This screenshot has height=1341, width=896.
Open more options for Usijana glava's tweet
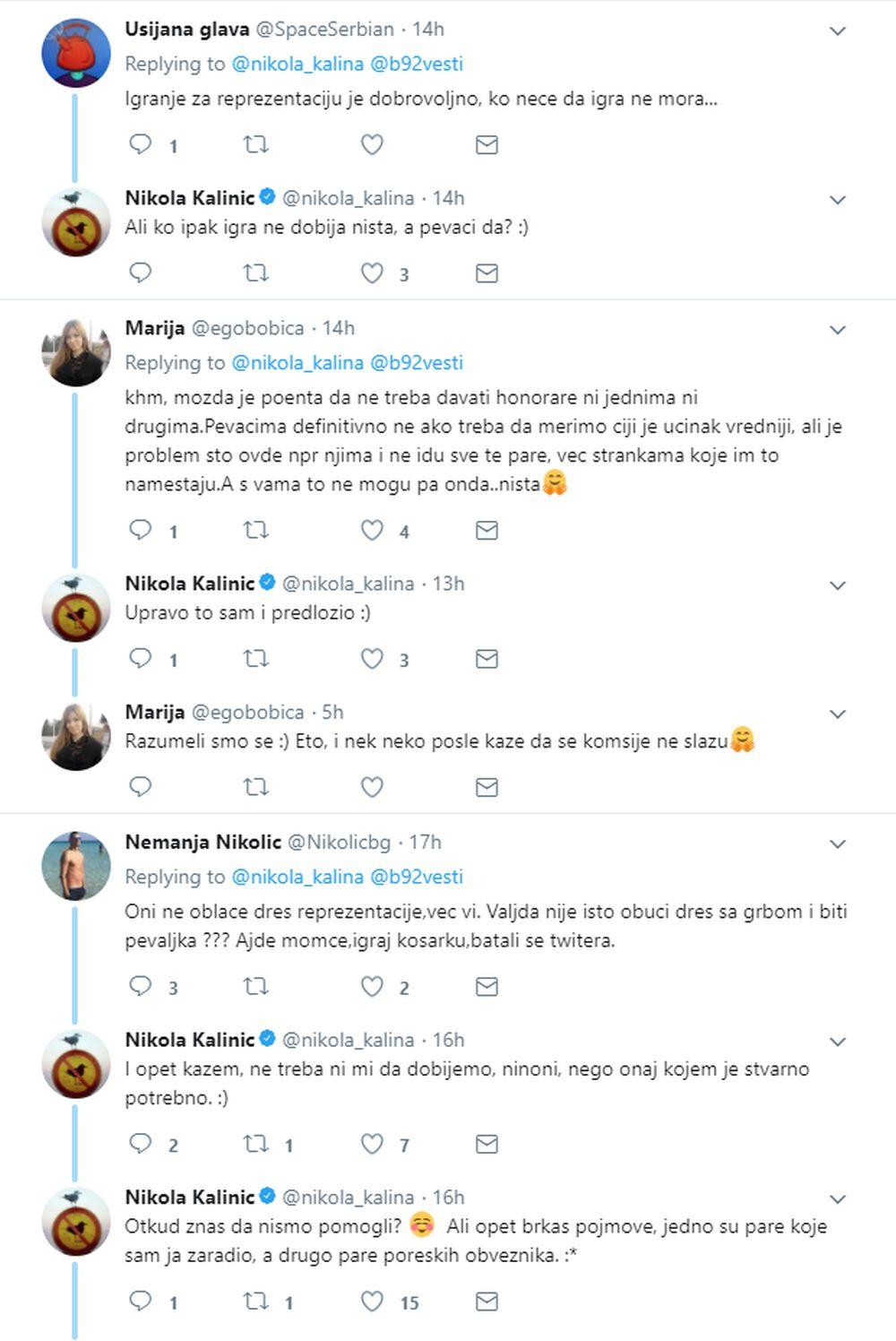click(838, 31)
